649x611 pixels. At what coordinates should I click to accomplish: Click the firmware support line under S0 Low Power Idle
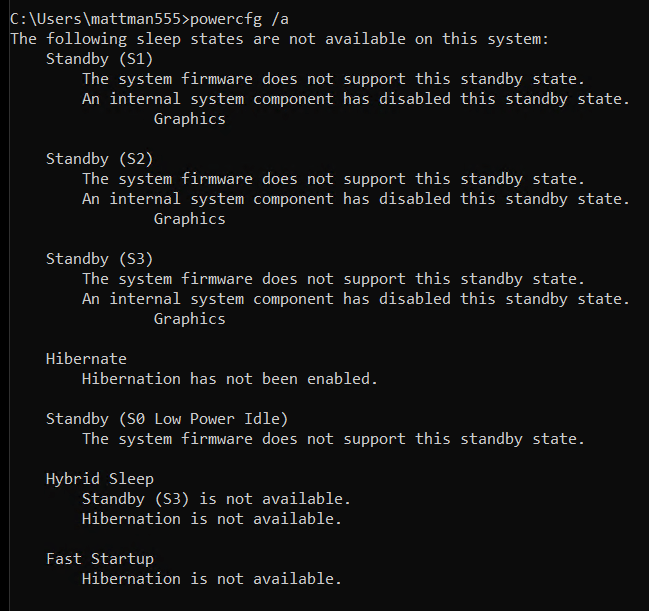[333, 439]
